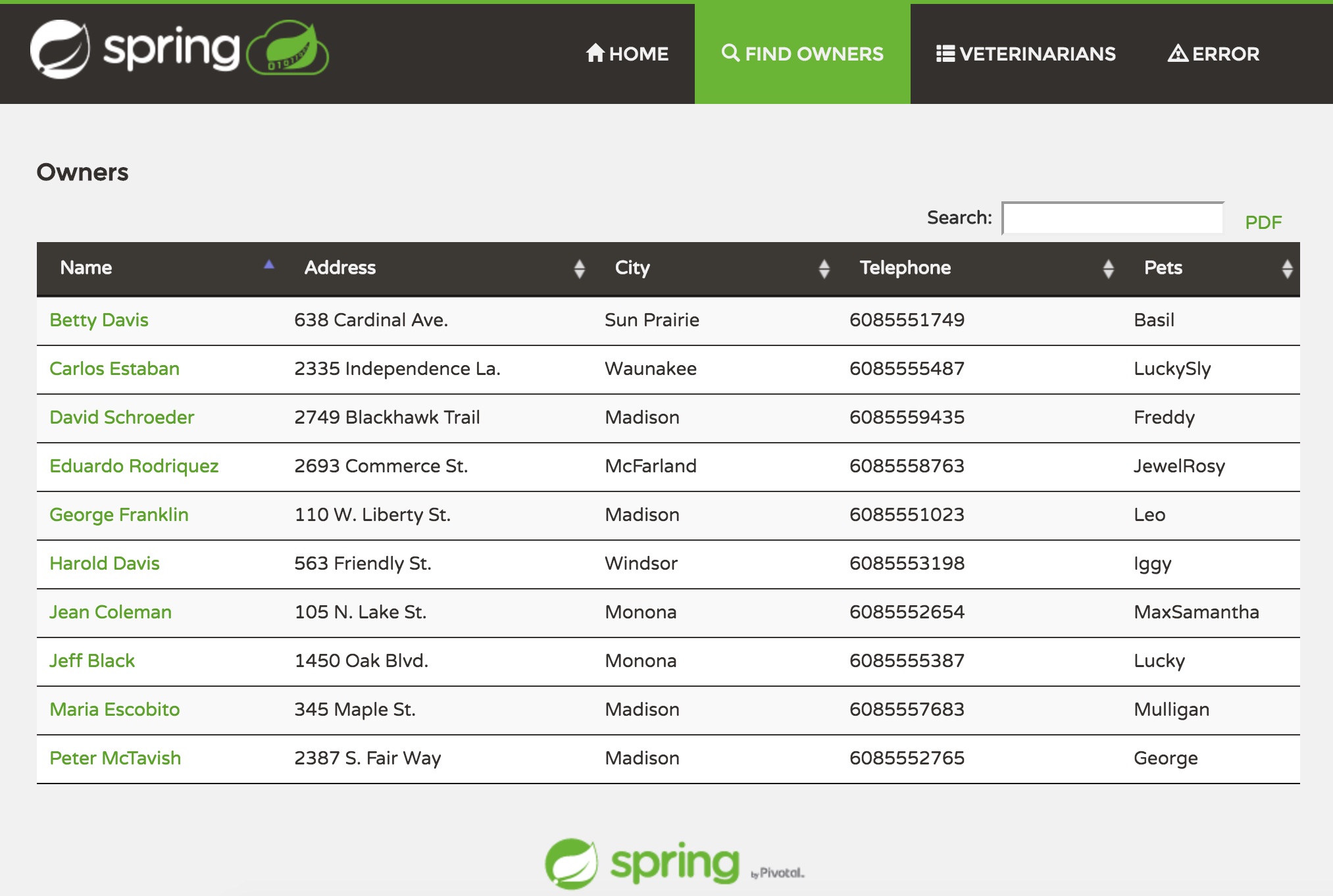1333x896 pixels.
Task: Click inside the Search input field
Action: [1112, 217]
